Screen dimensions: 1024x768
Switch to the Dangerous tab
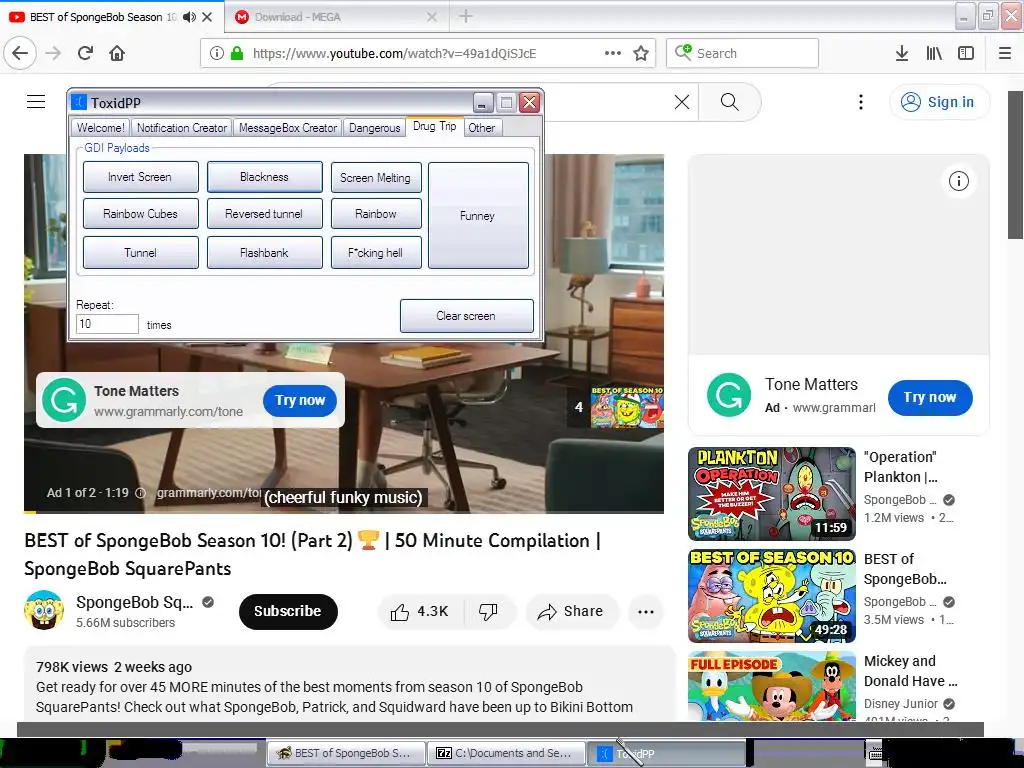point(374,127)
